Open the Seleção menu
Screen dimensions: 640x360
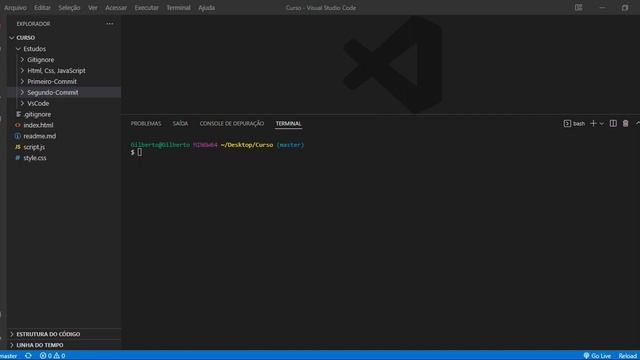pyautogui.click(x=69, y=8)
